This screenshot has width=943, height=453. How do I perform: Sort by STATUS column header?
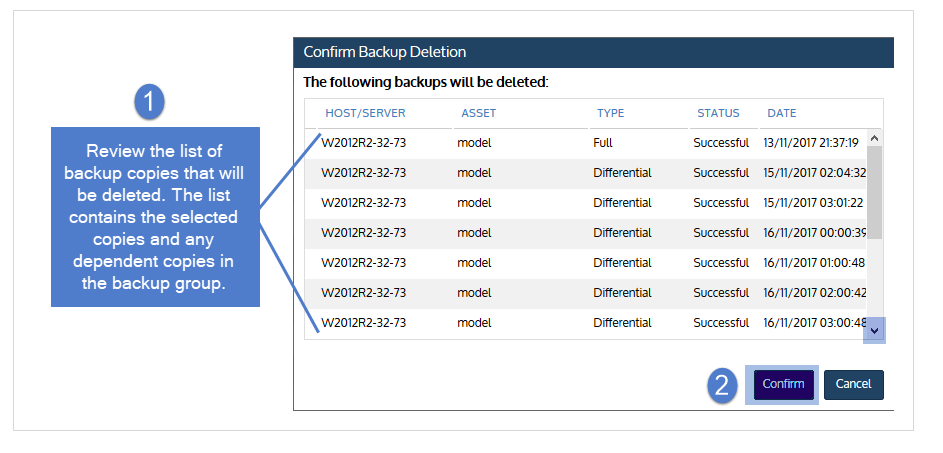(x=718, y=113)
